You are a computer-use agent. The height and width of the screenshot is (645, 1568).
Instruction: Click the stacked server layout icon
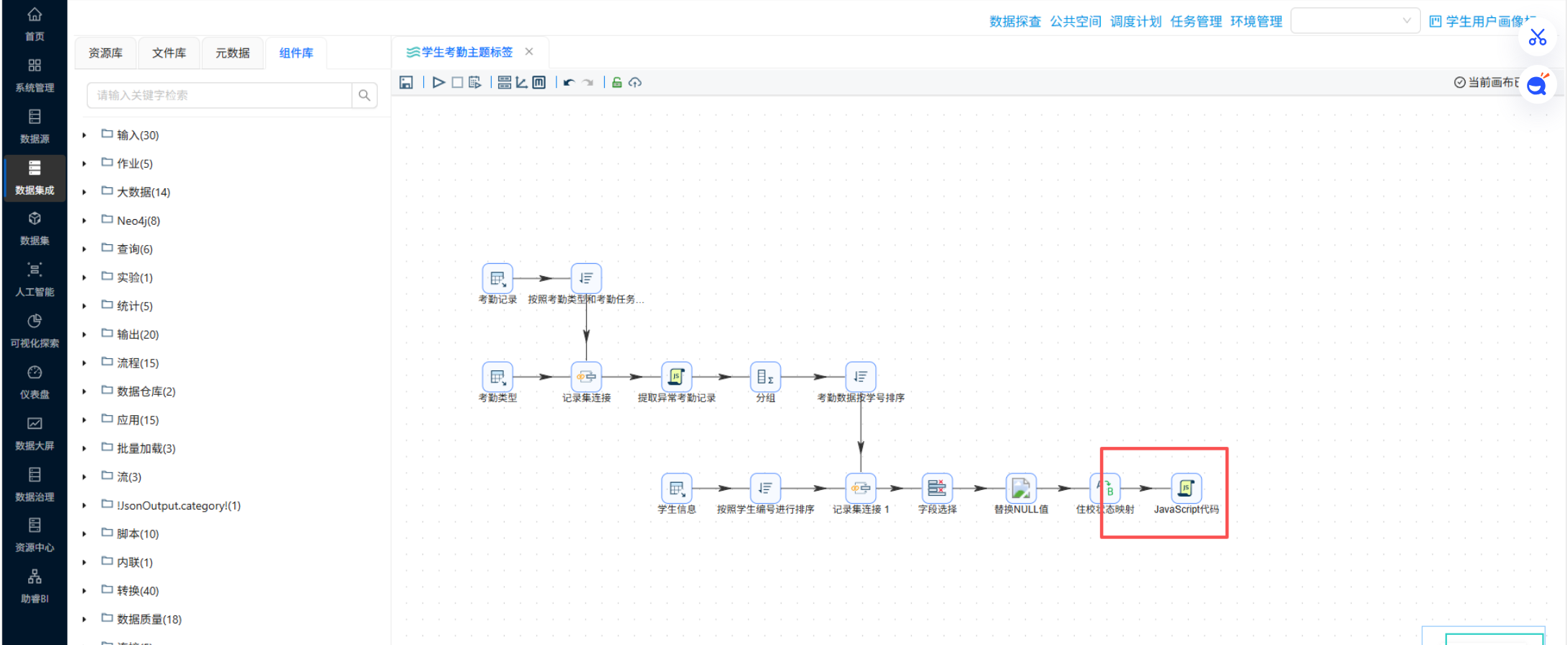coord(505,82)
